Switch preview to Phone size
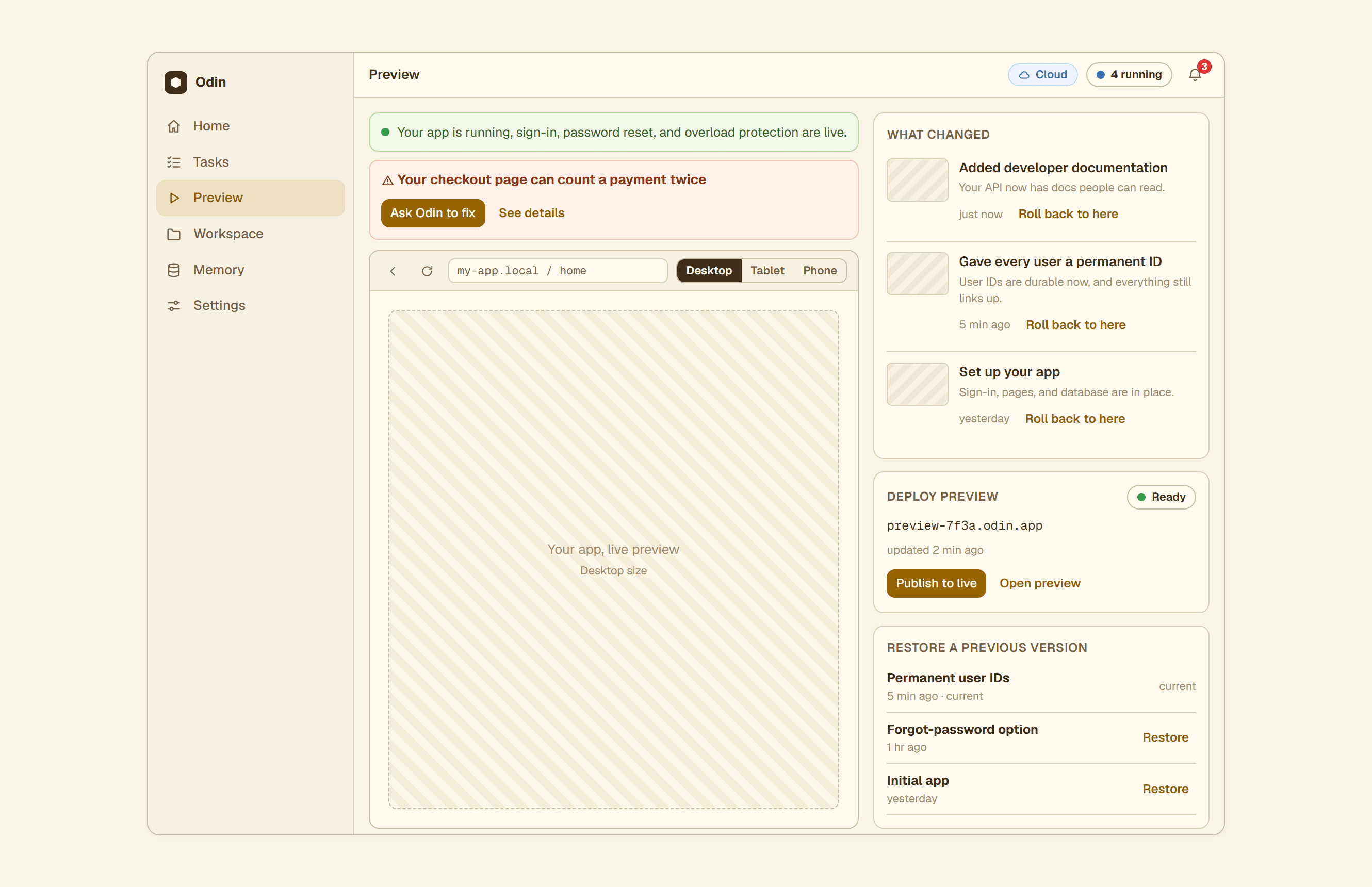This screenshot has width=1372, height=887. [820, 271]
